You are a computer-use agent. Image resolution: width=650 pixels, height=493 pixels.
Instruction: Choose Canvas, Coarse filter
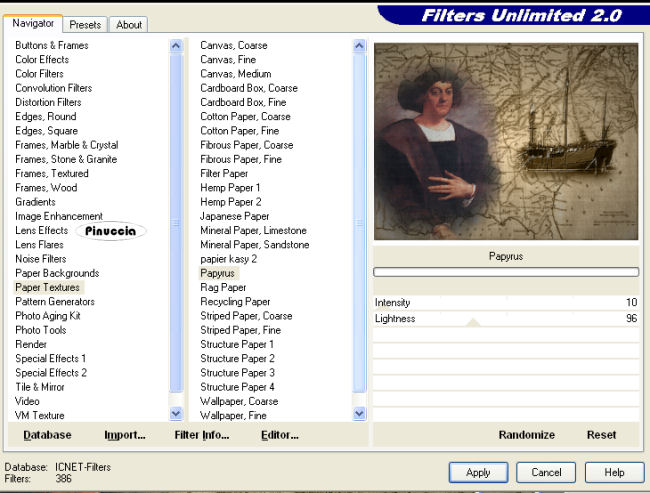234,45
